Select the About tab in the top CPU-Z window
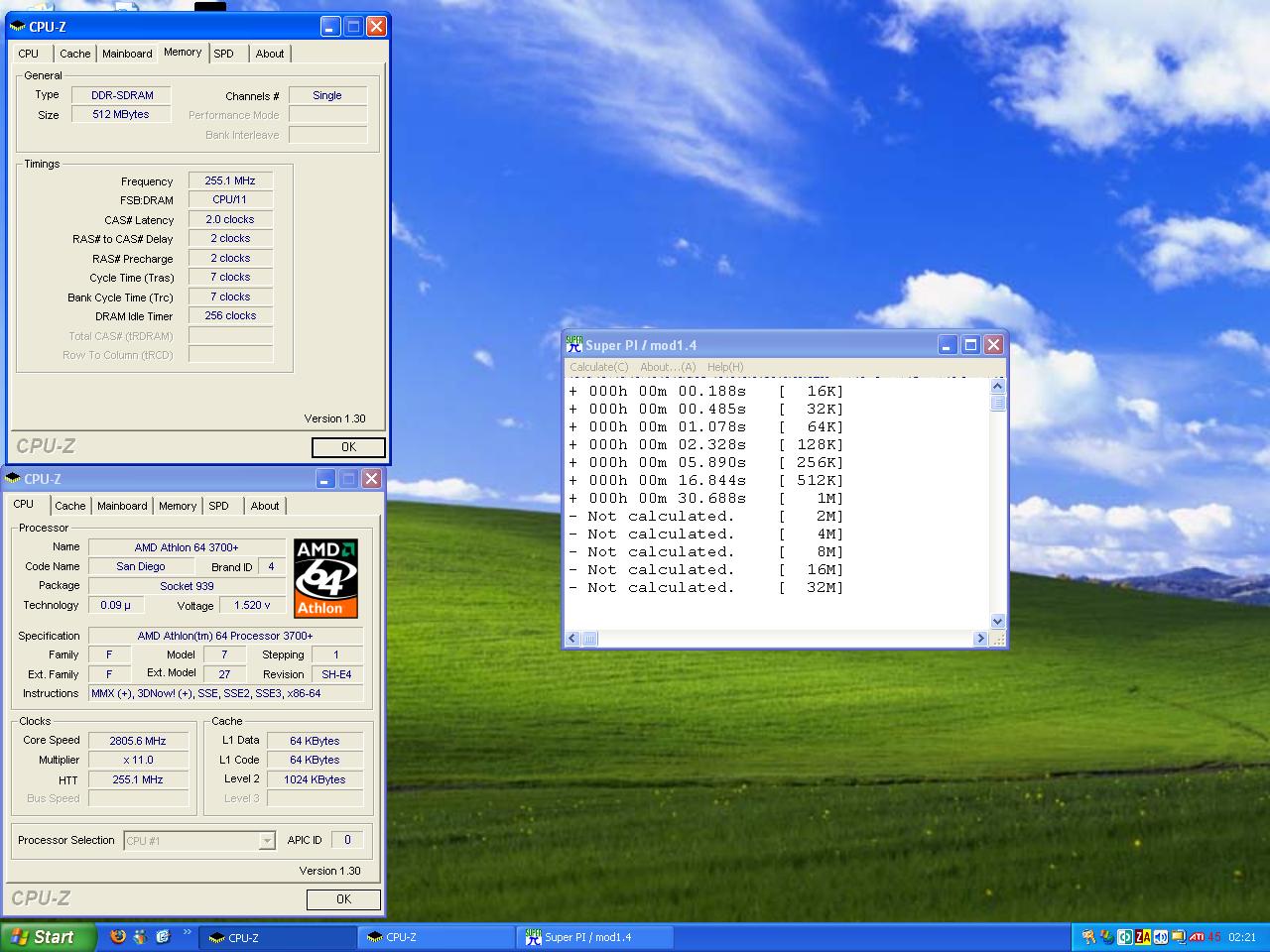Viewport: 1270px width, 952px height. [270, 54]
